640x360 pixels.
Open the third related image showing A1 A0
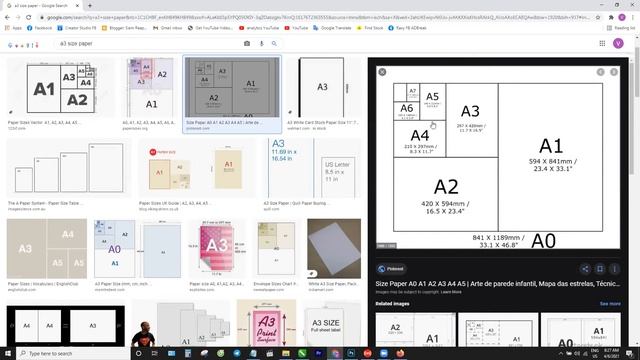click(581, 330)
